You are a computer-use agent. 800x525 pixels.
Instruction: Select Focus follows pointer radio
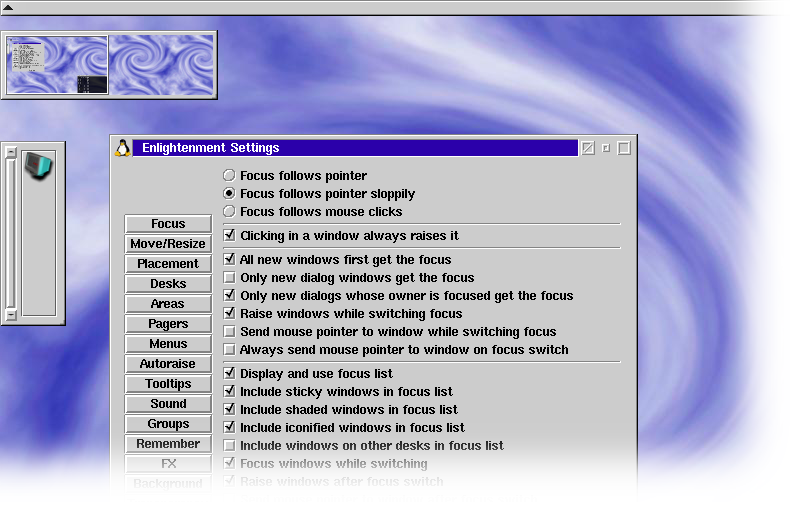coord(229,176)
